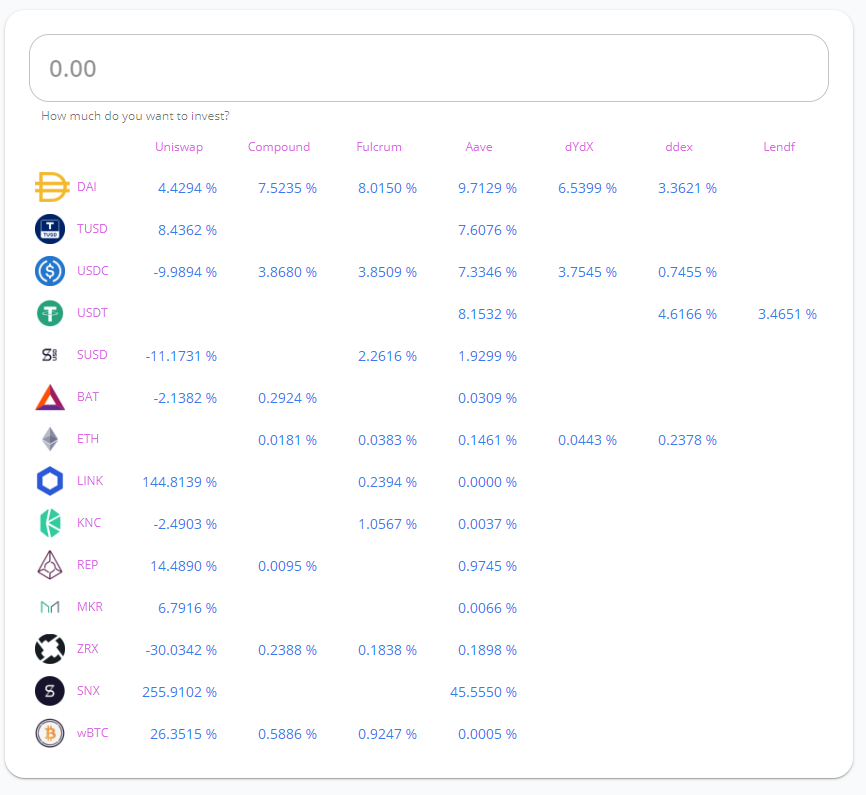The height and width of the screenshot is (795, 866).
Task: Select the Fulcrum column header
Action: tap(379, 147)
